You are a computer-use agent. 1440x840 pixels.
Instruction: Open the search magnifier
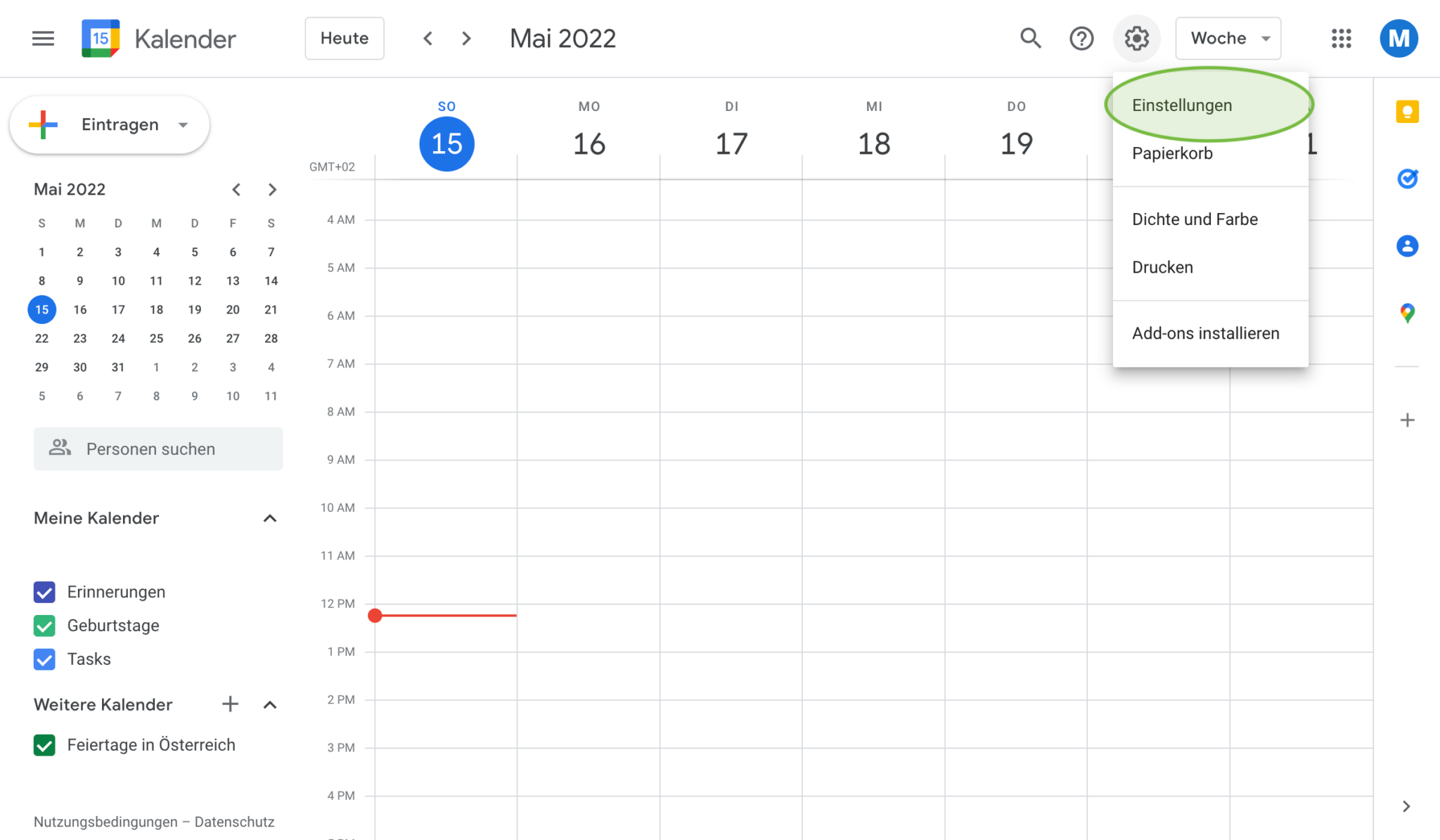1031,38
